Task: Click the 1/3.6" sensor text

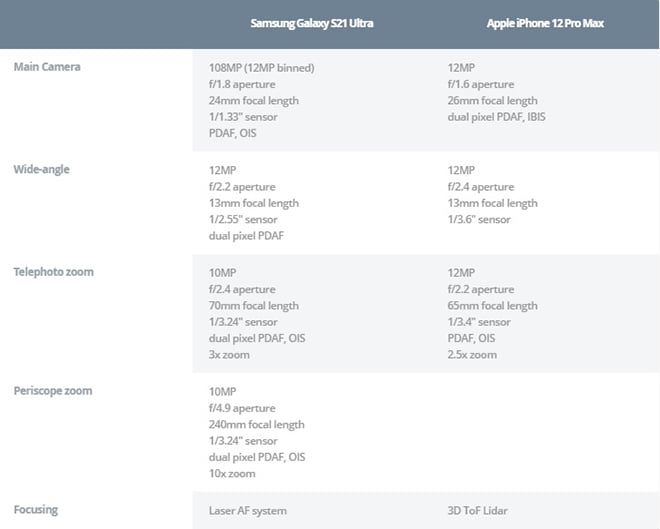Action: point(479,220)
